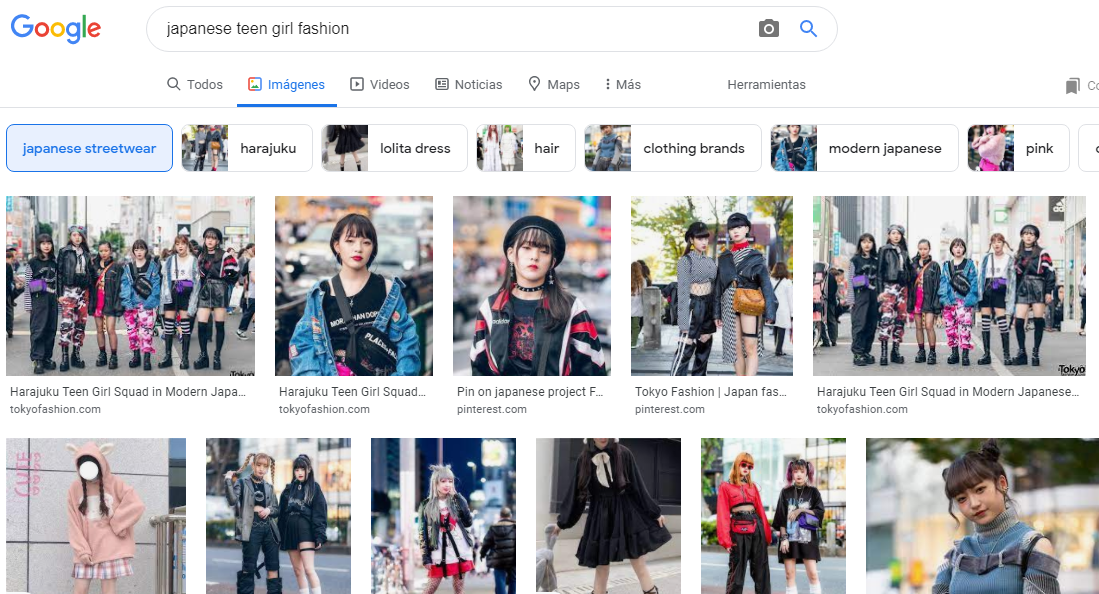Open girl with hair buns blue sweater image
Viewport: 1099px width, 594px height.
point(983,516)
